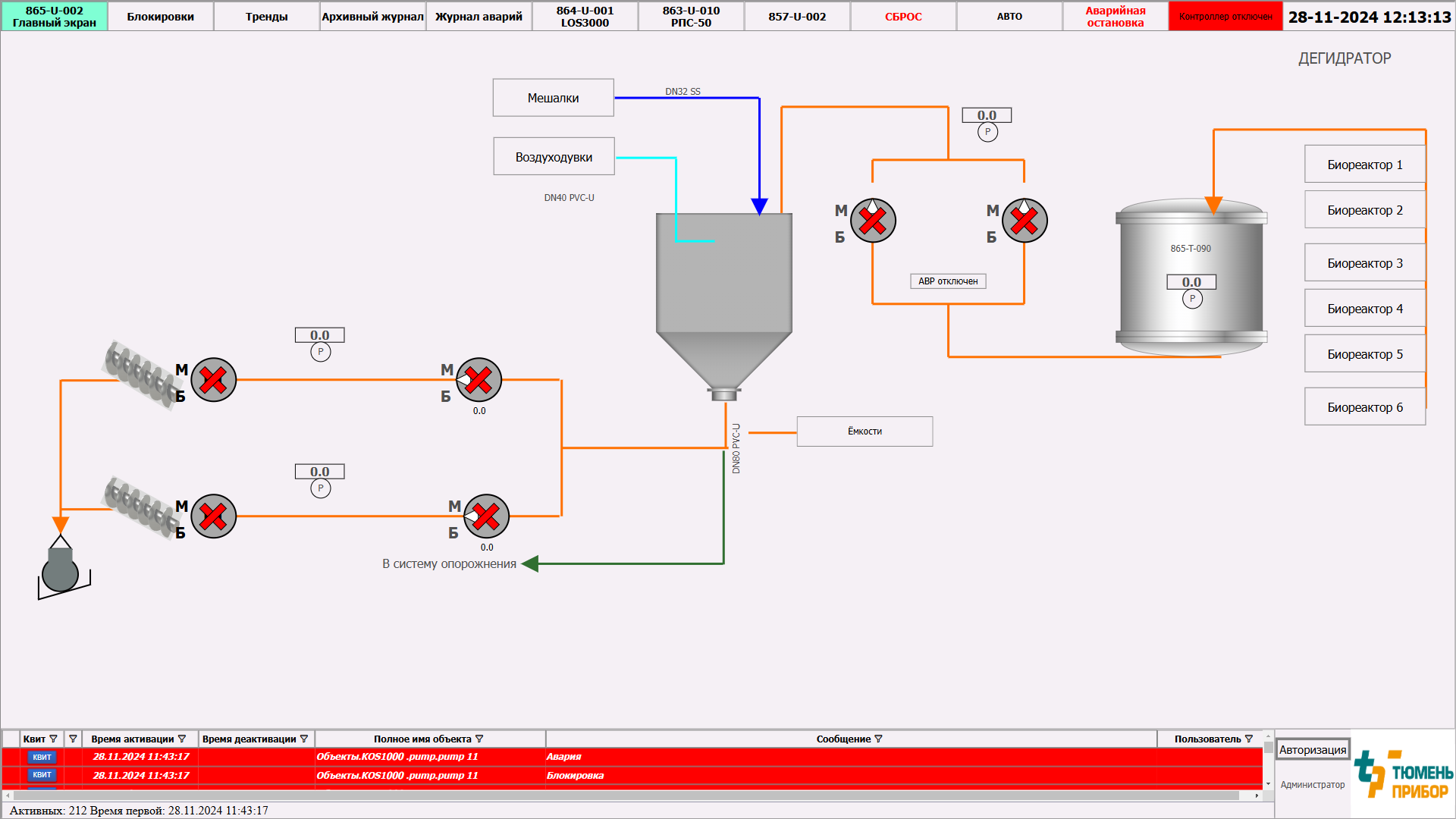Open the Тренды tab
Viewport: 1456px width, 819px height.
coord(266,16)
